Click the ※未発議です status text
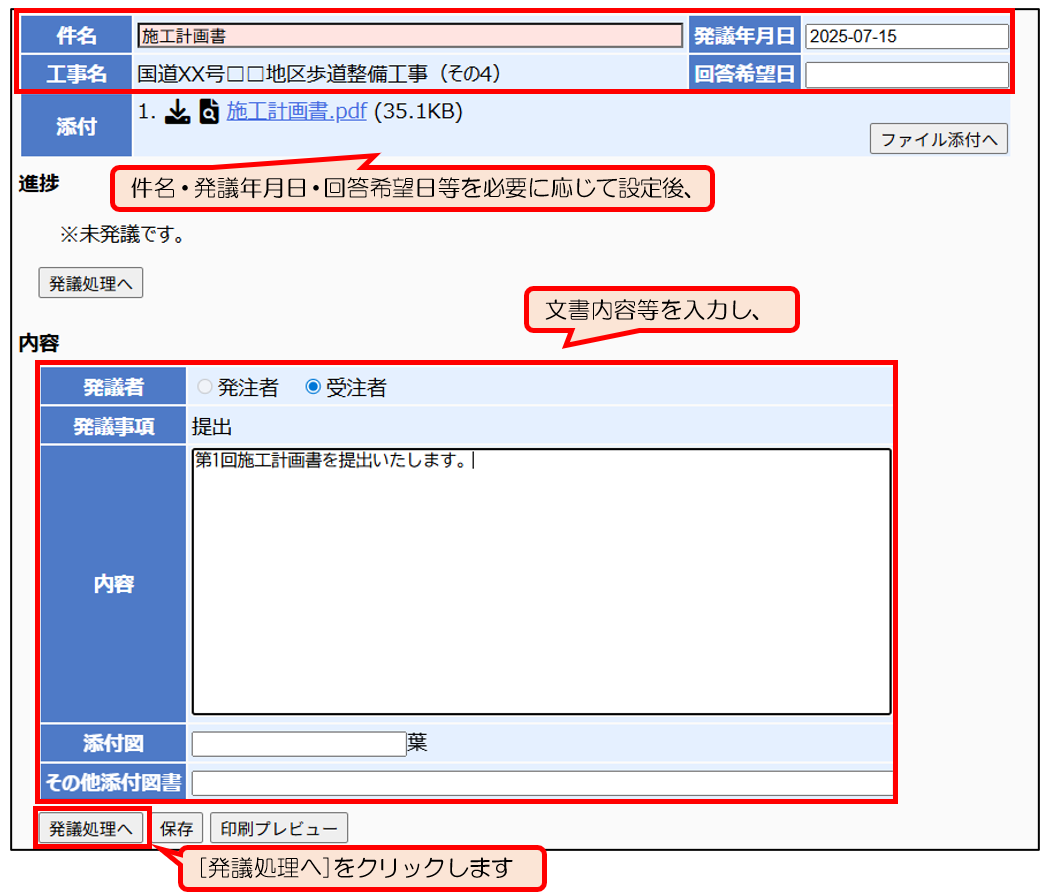This screenshot has width=1046, height=895. tap(122, 237)
